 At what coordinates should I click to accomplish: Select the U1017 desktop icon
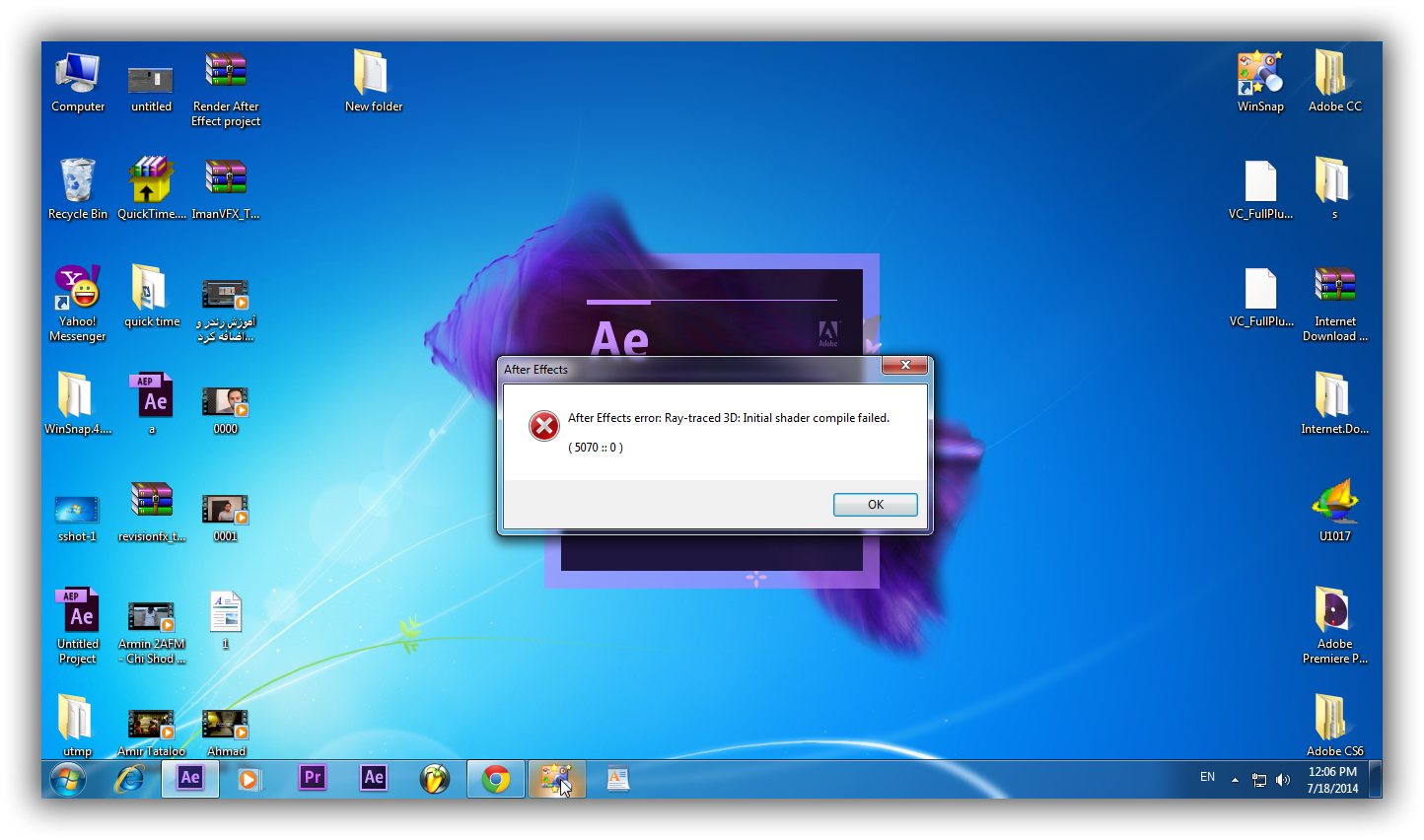[x=1334, y=511]
